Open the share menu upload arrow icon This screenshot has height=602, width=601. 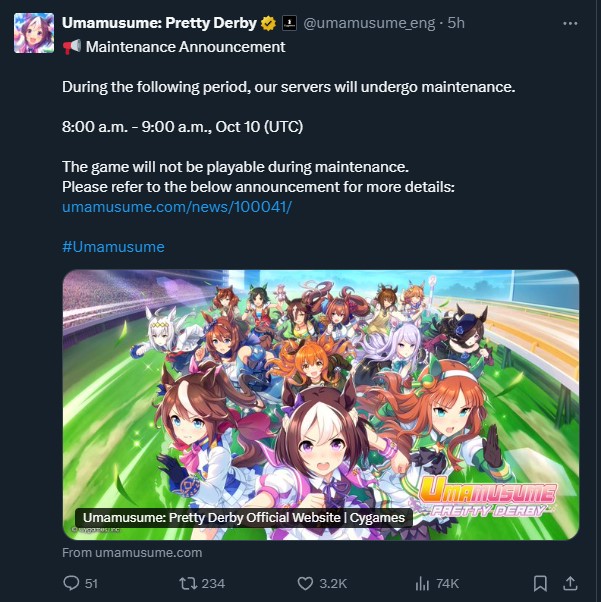[x=570, y=584]
